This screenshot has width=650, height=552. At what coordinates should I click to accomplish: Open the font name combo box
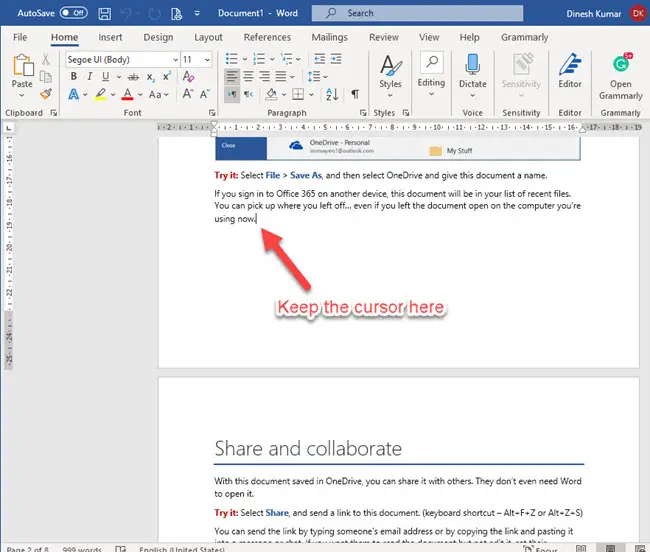tap(123, 60)
